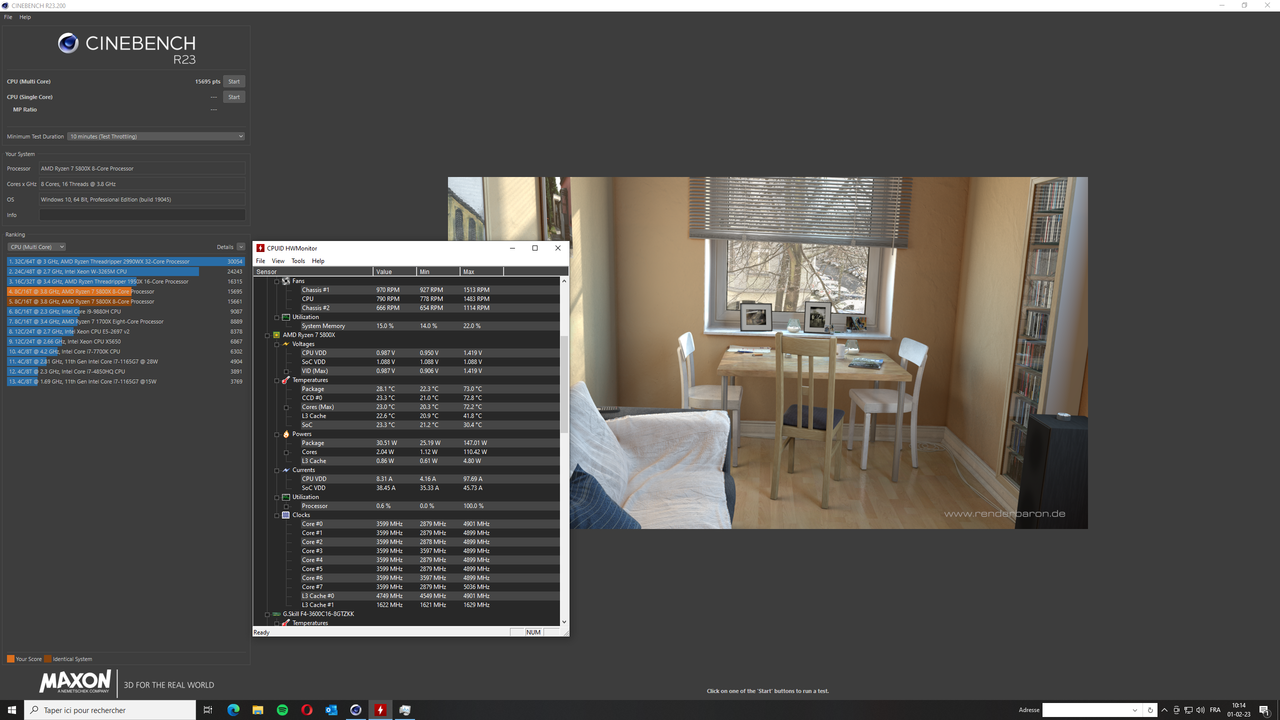Open the CPU (Multi Core) ranking dropdown

tap(36, 247)
